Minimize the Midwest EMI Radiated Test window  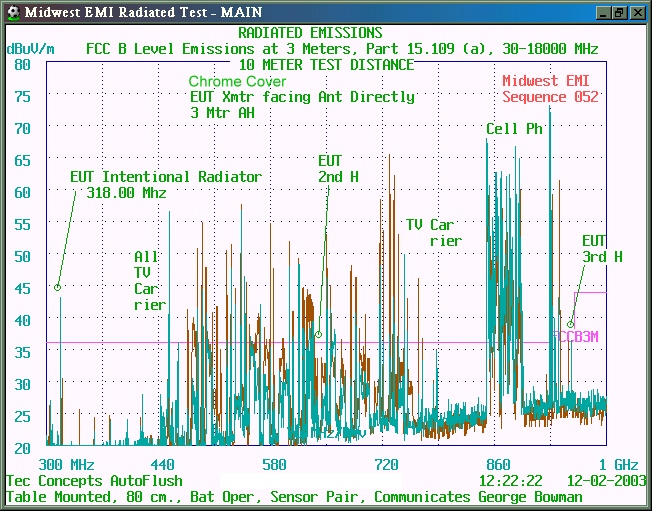(602, 12)
